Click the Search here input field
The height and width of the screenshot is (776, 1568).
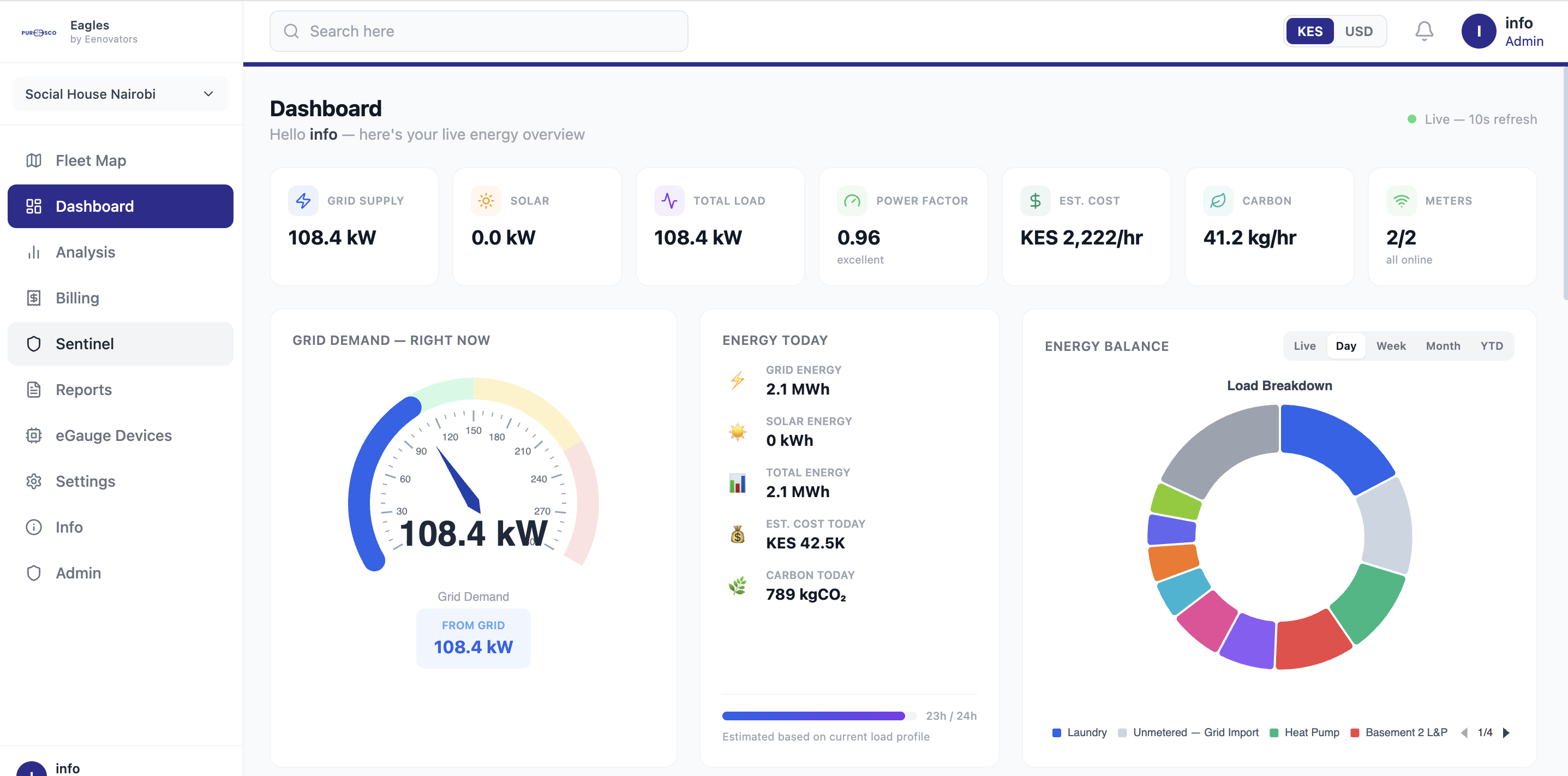478,31
